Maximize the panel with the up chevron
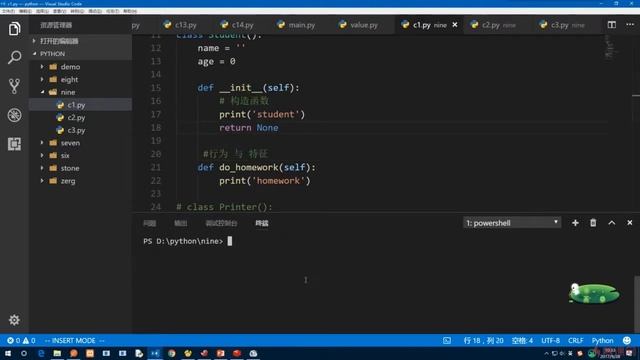 [611, 223]
